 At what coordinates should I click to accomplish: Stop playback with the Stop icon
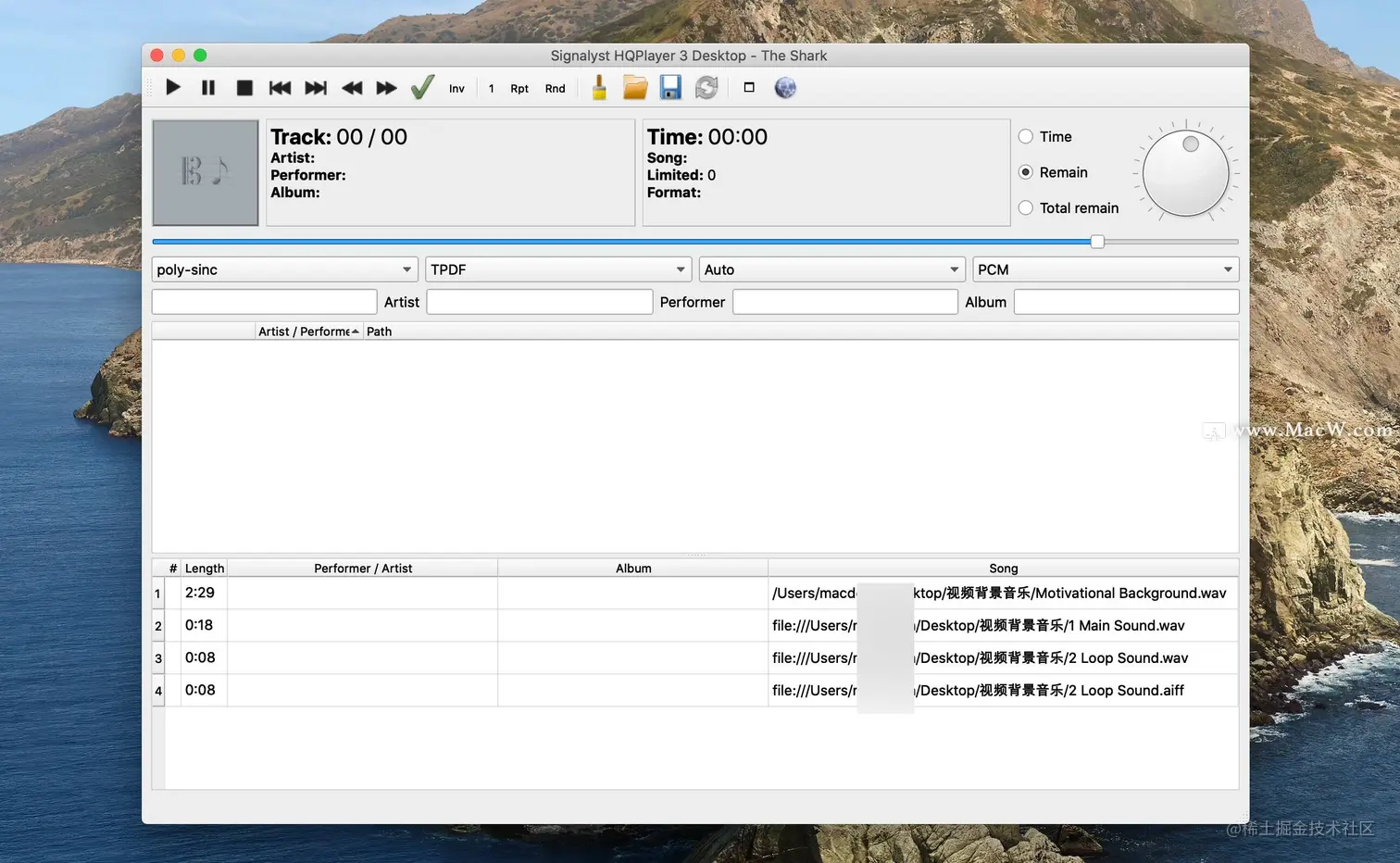[x=244, y=88]
